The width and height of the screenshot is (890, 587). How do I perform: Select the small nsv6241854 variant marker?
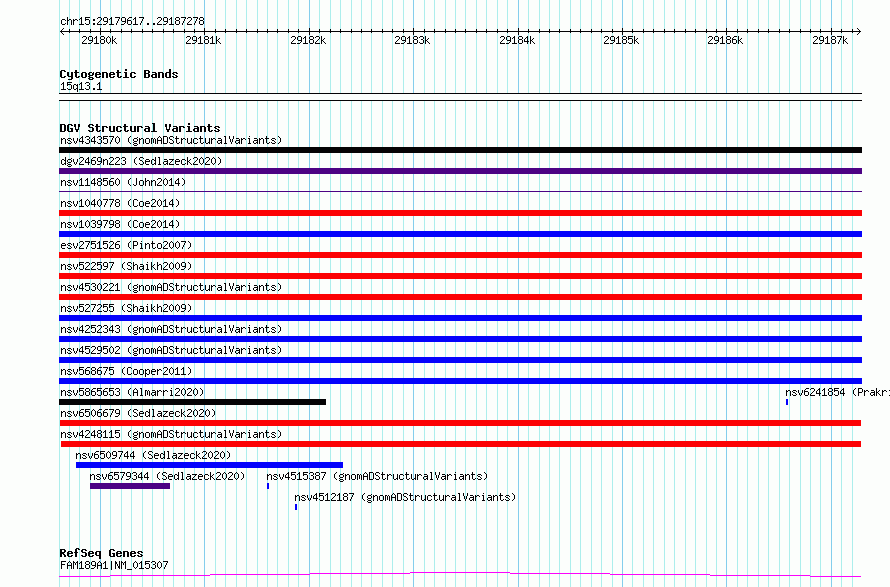787,402
